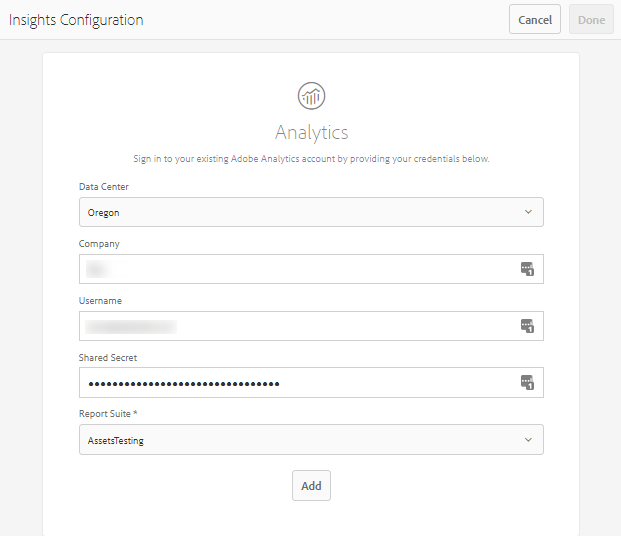Viewport: 621px width, 536px height.
Task: Click into the Username text field
Action: click(x=300, y=326)
